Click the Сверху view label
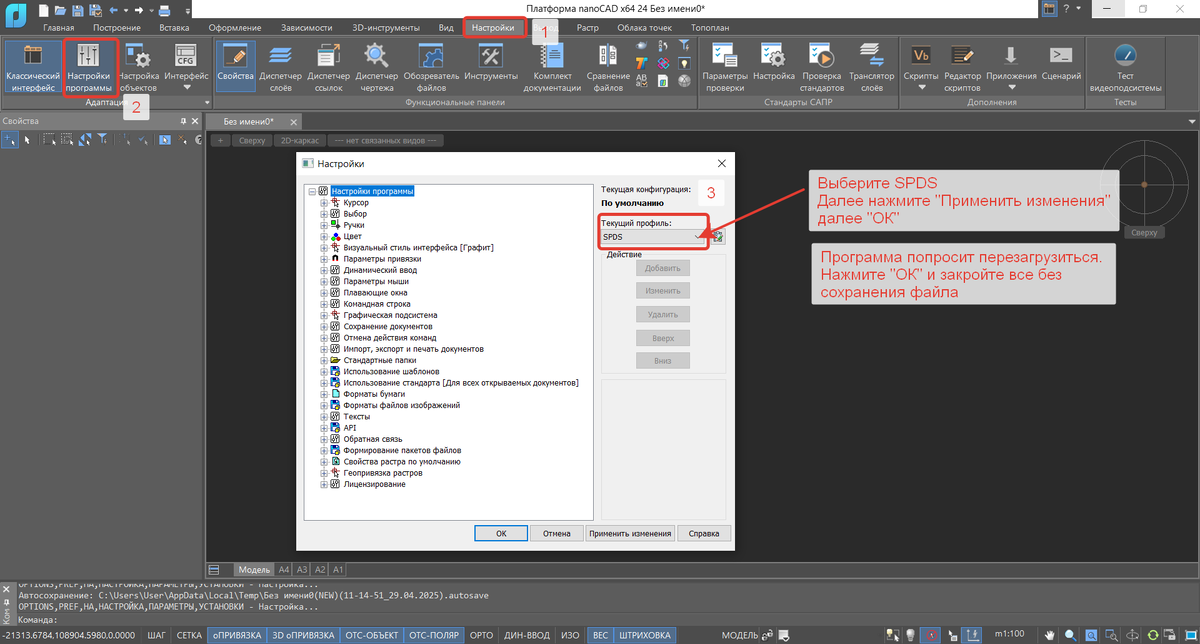 252,140
